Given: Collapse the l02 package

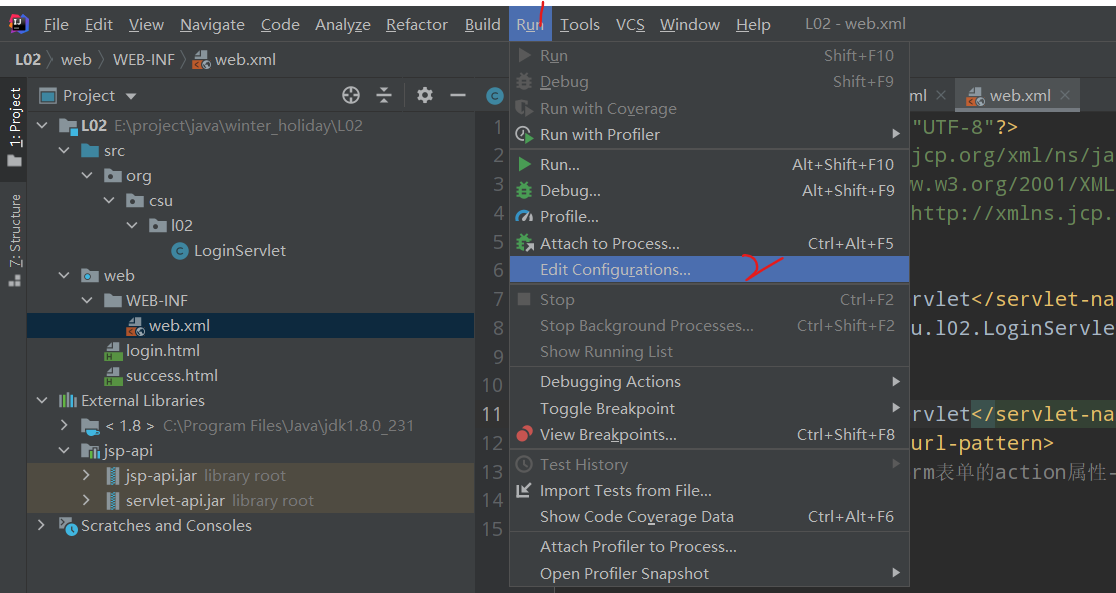Looking at the screenshot, I should point(132,226).
